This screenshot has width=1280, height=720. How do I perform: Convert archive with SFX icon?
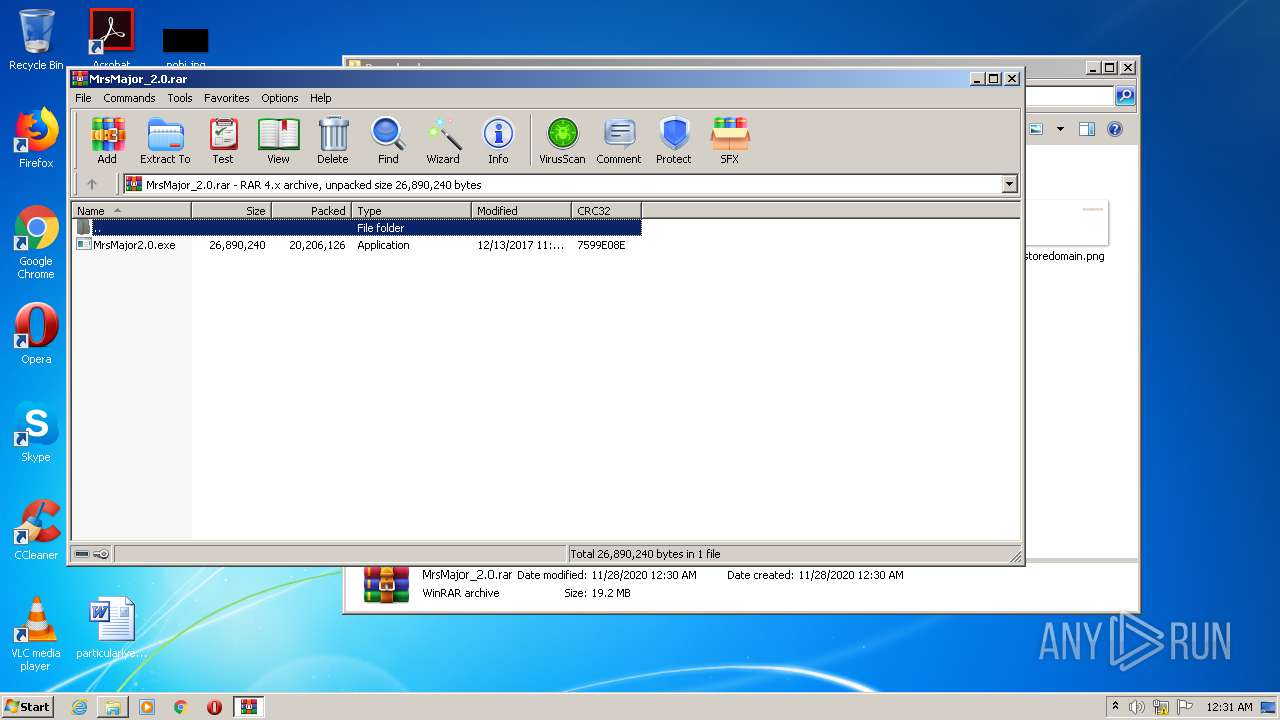[x=730, y=140]
